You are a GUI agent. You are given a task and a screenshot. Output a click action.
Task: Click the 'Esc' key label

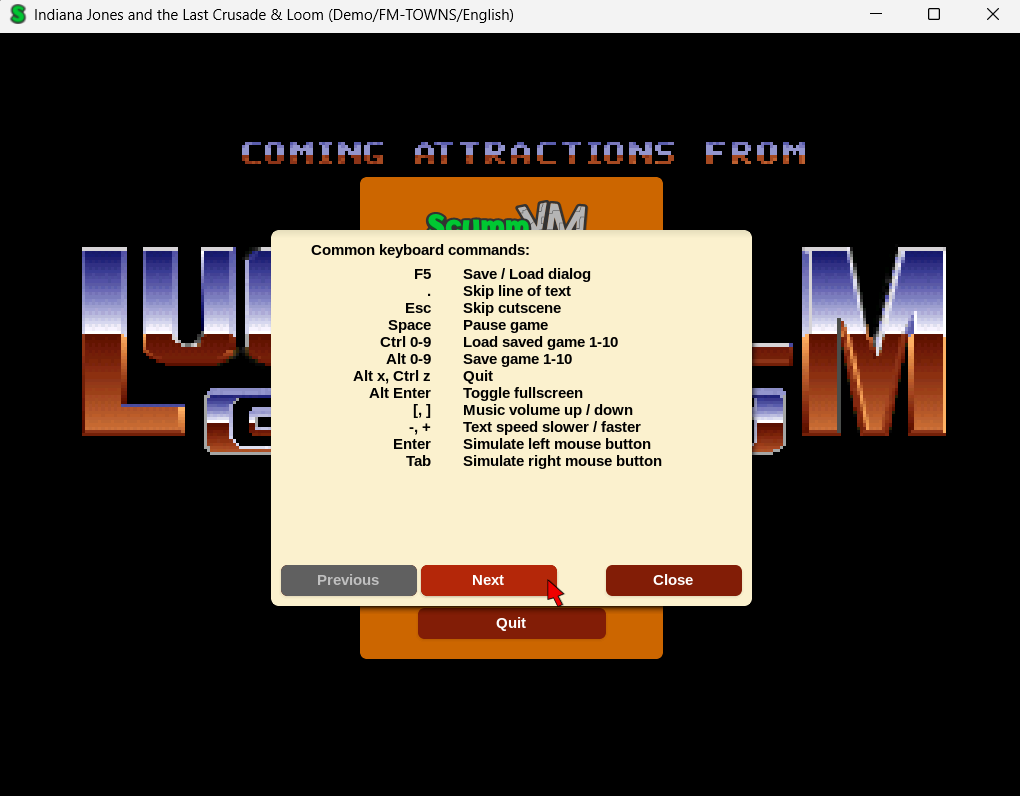[x=418, y=308]
